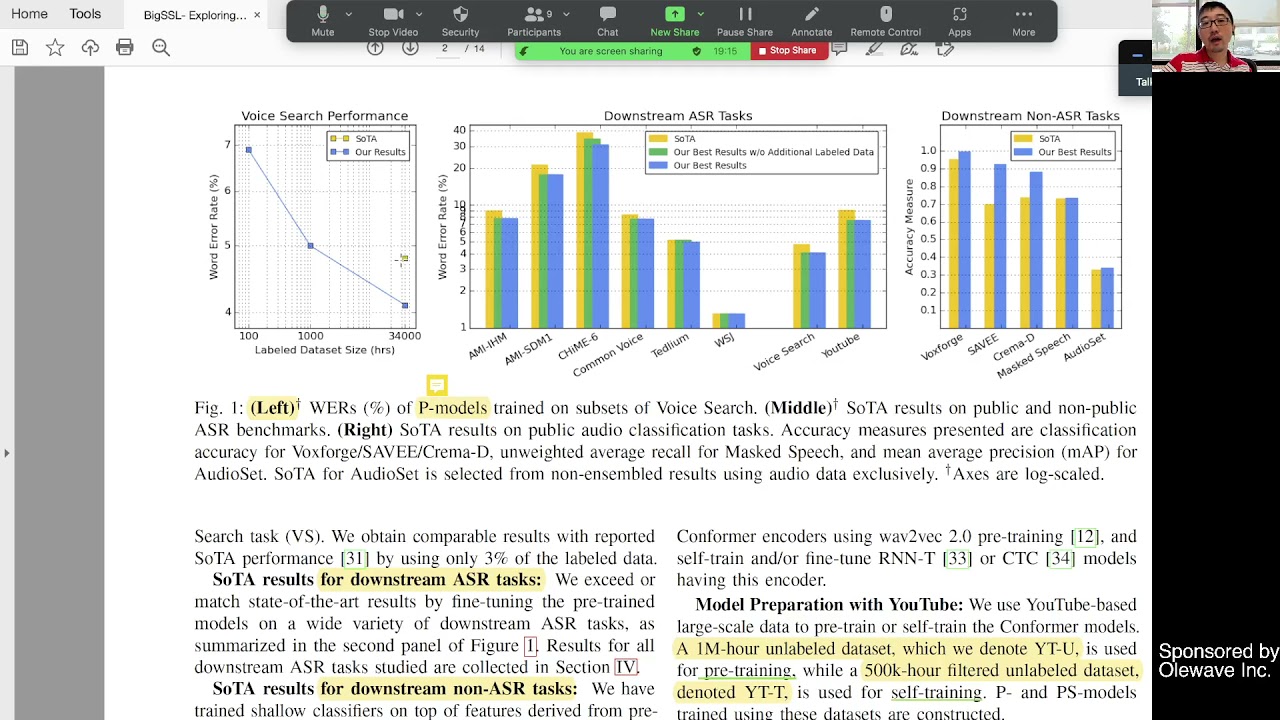Click Stop Video in Zoom toolbar
This screenshot has width=1280, height=720.
[393, 21]
